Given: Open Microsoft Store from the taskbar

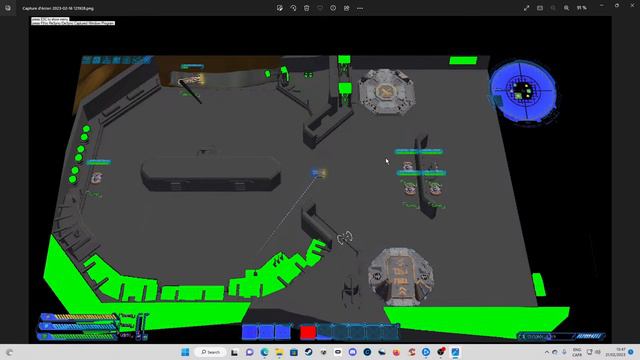Looking at the screenshot, I should click(x=294, y=352).
